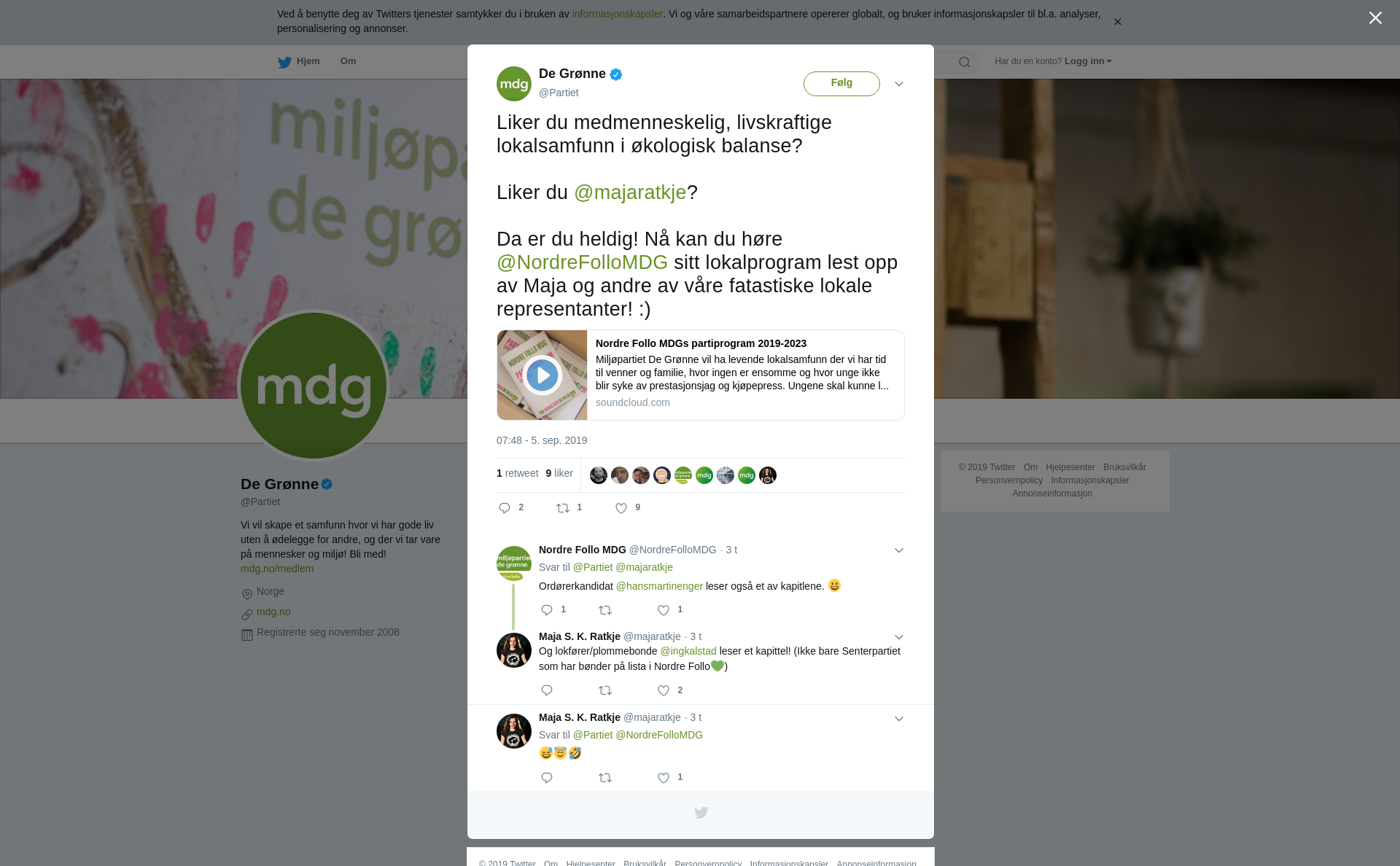Image resolution: width=1400 pixels, height=866 pixels.
Task: Open the De Grønne mdg avatar in tweet header
Action: pos(514,84)
